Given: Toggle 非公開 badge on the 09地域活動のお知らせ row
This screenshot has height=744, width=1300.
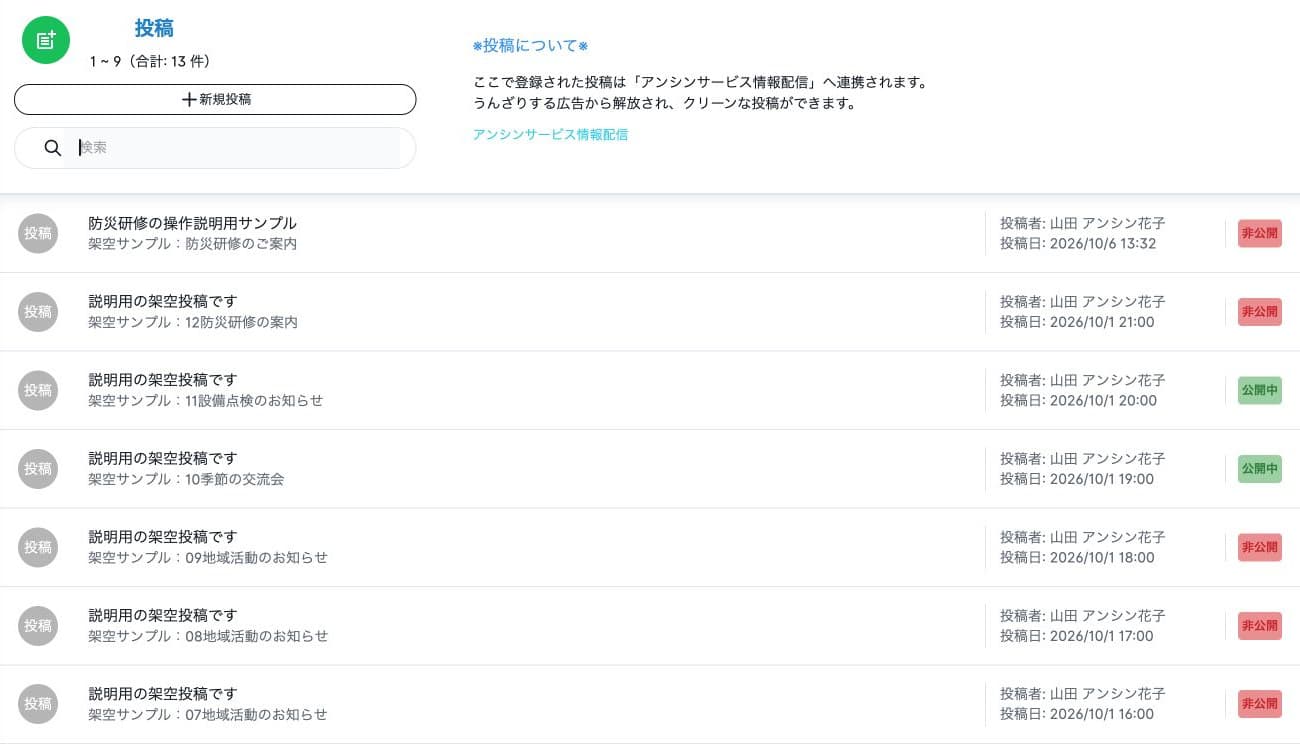Looking at the screenshot, I should coord(1260,547).
